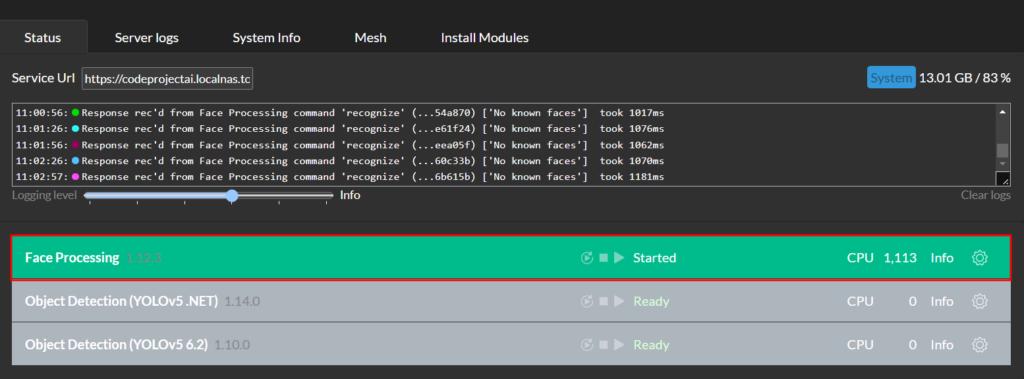The height and width of the screenshot is (379, 1024).
Task: Select the Face Processing module name
Action: pyautogui.click(x=72, y=258)
